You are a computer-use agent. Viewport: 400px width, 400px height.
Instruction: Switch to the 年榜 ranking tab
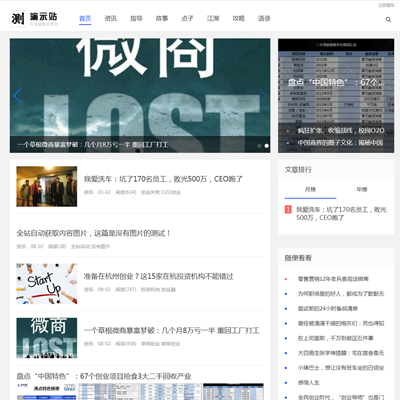tap(362, 189)
